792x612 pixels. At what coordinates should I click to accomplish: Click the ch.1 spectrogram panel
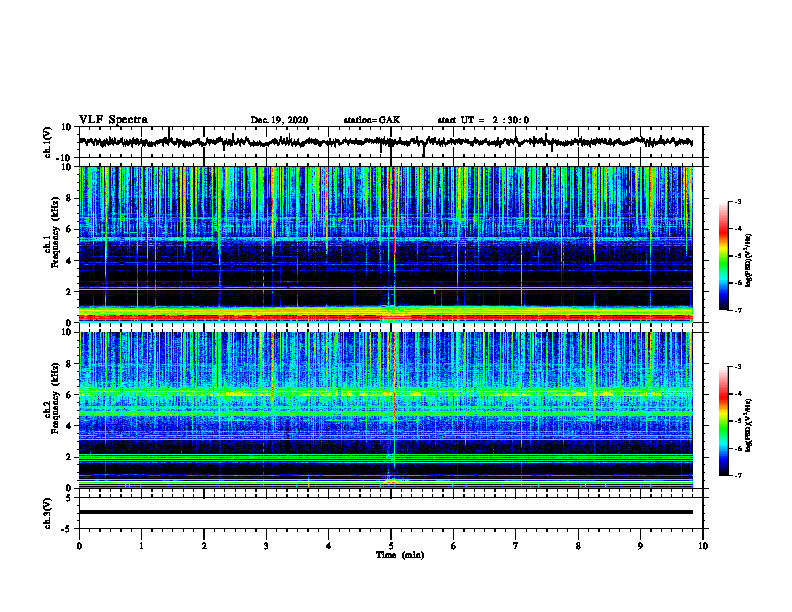(x=386, y=244)
